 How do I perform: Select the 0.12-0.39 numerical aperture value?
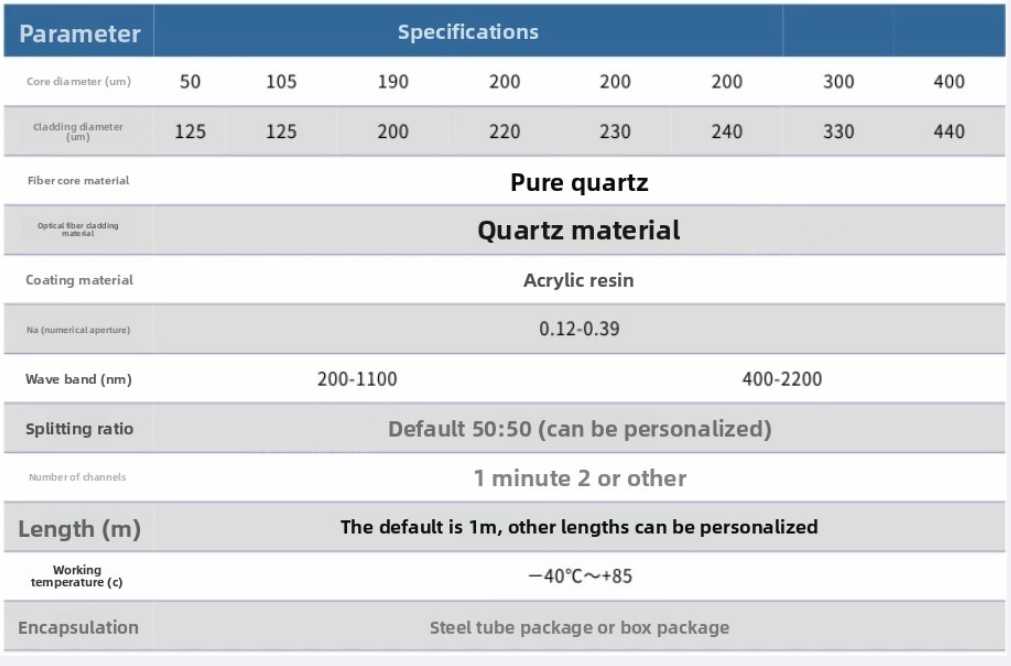pos(579,329)
